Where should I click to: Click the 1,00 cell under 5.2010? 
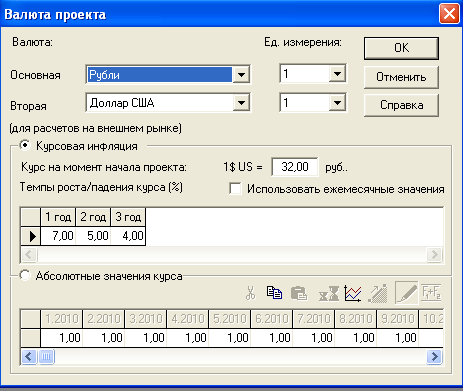(x=230, y=338)
